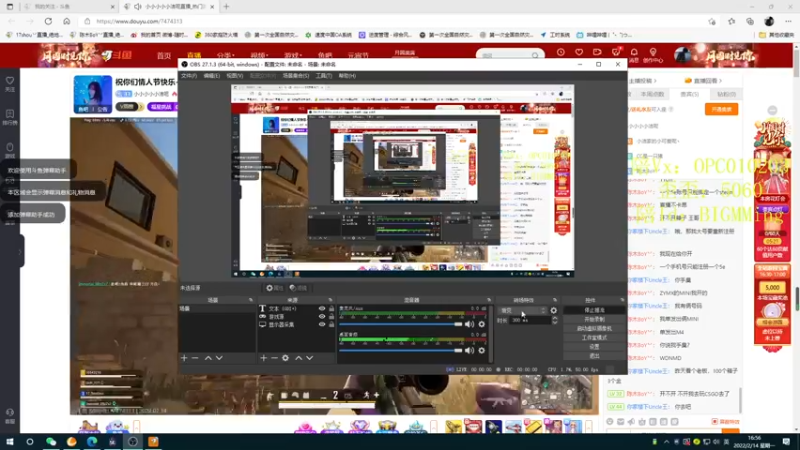Add a new source with plus icon
The image size is (800, 450).
click(263, 358)
